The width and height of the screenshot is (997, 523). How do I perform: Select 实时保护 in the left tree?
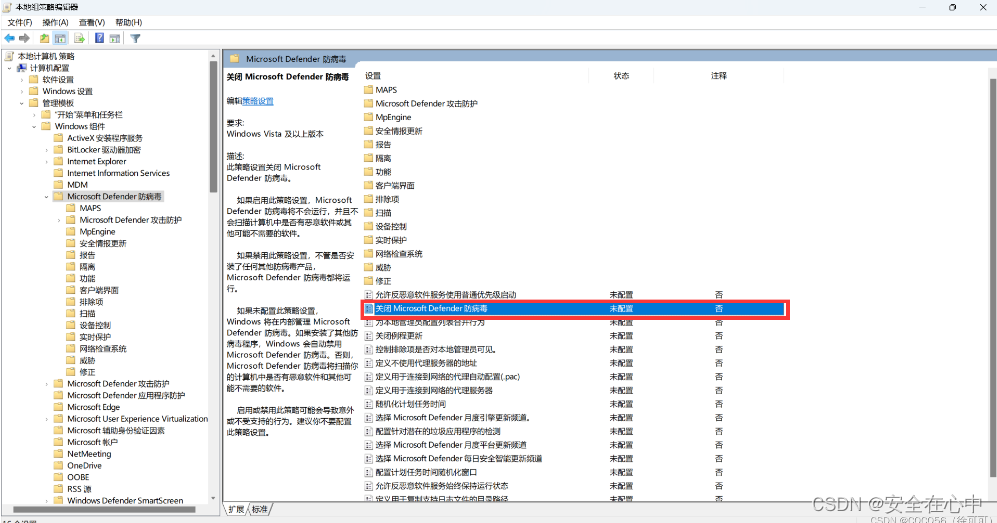coord(95,337)
